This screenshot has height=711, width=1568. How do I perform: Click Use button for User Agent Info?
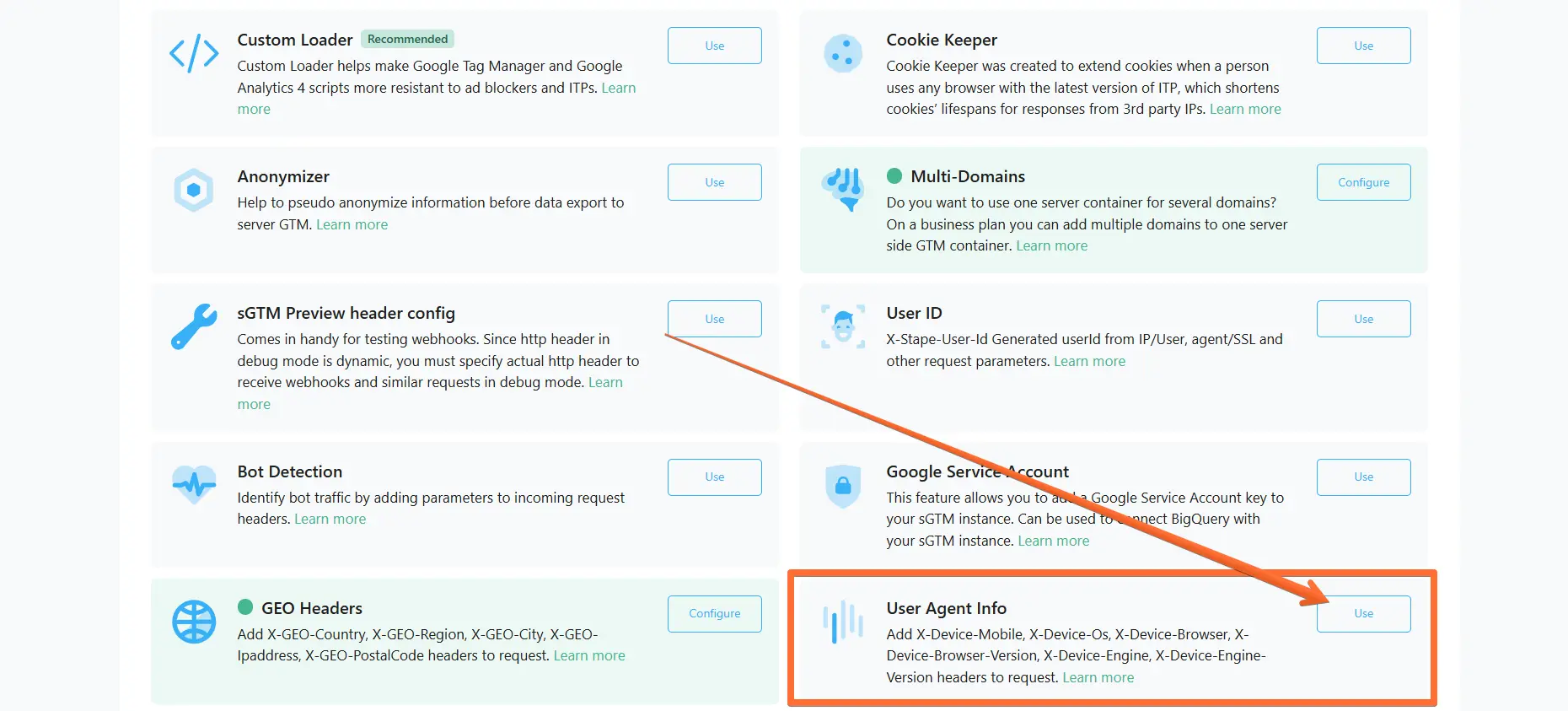(1364, 614)
